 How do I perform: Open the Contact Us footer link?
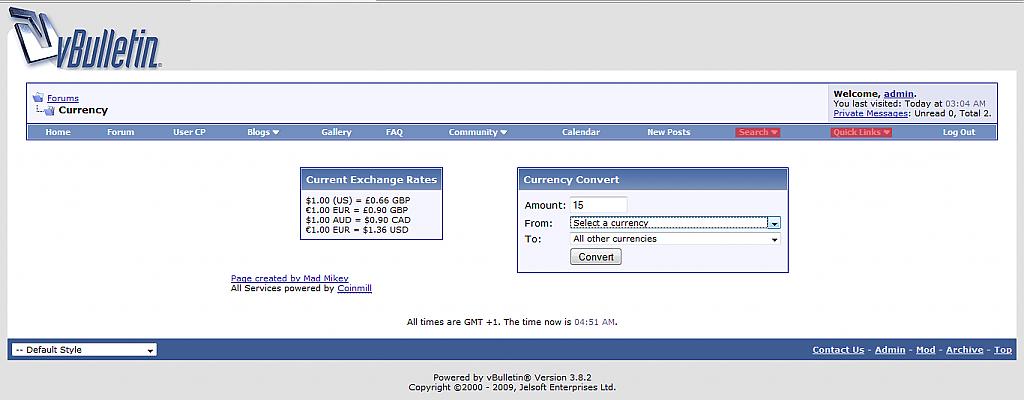coord(838,350)
